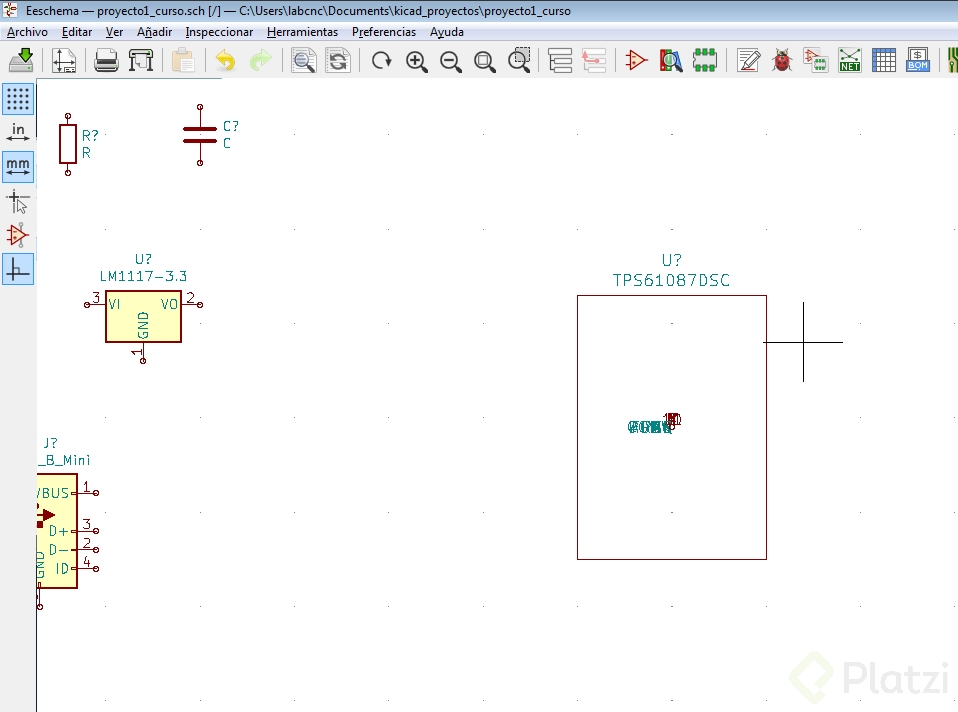
Task: Toggle the cursor shape option
Action: (18, 201)
